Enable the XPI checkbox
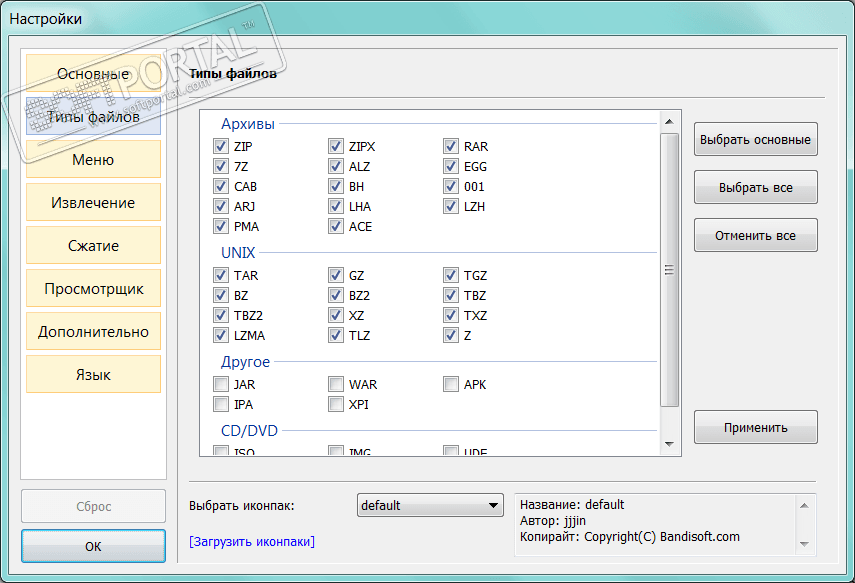The image size is (855, 583). (x=336, y=404)
